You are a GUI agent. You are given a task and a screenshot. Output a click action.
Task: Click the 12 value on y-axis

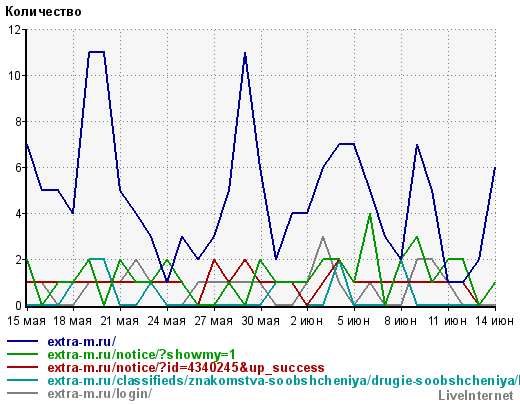[15, 30]
